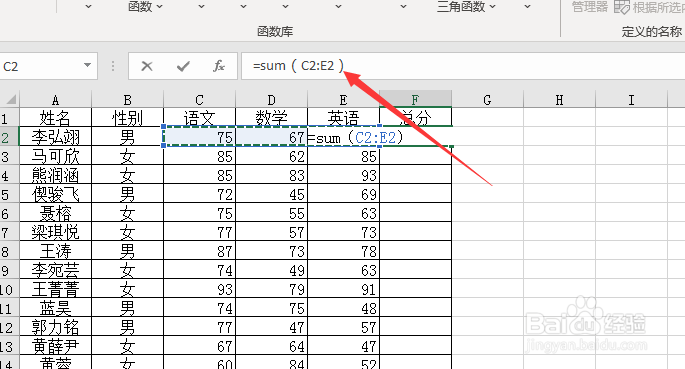Click the select-all corner triangle
This screenshot has width=685, height=369.
[10, 100]
